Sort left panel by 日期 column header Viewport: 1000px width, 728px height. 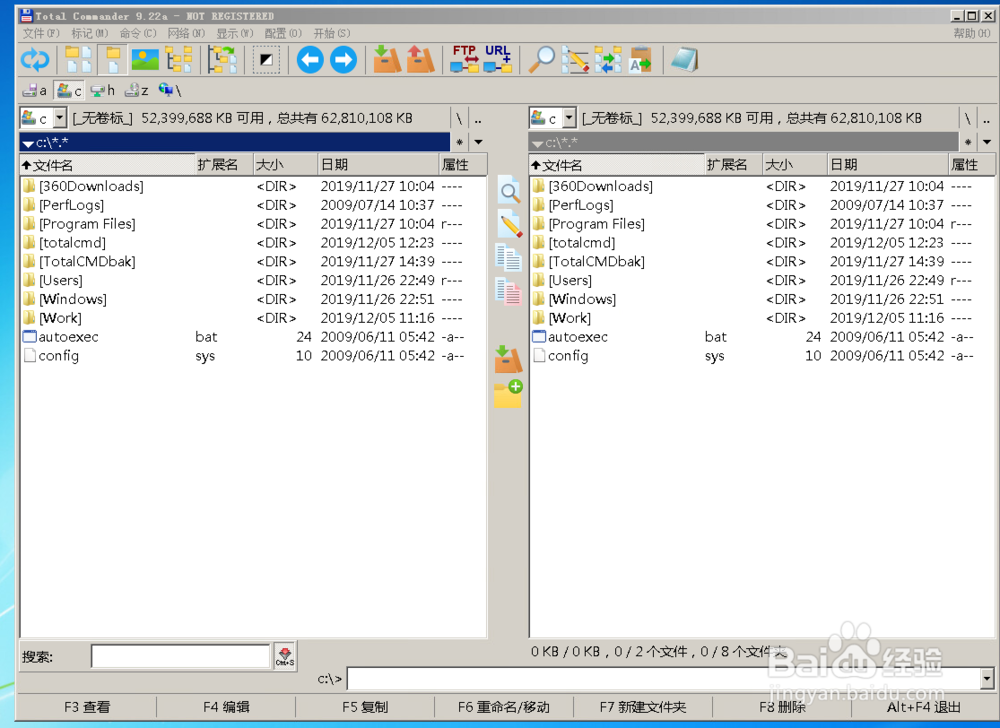pos(378,165)
